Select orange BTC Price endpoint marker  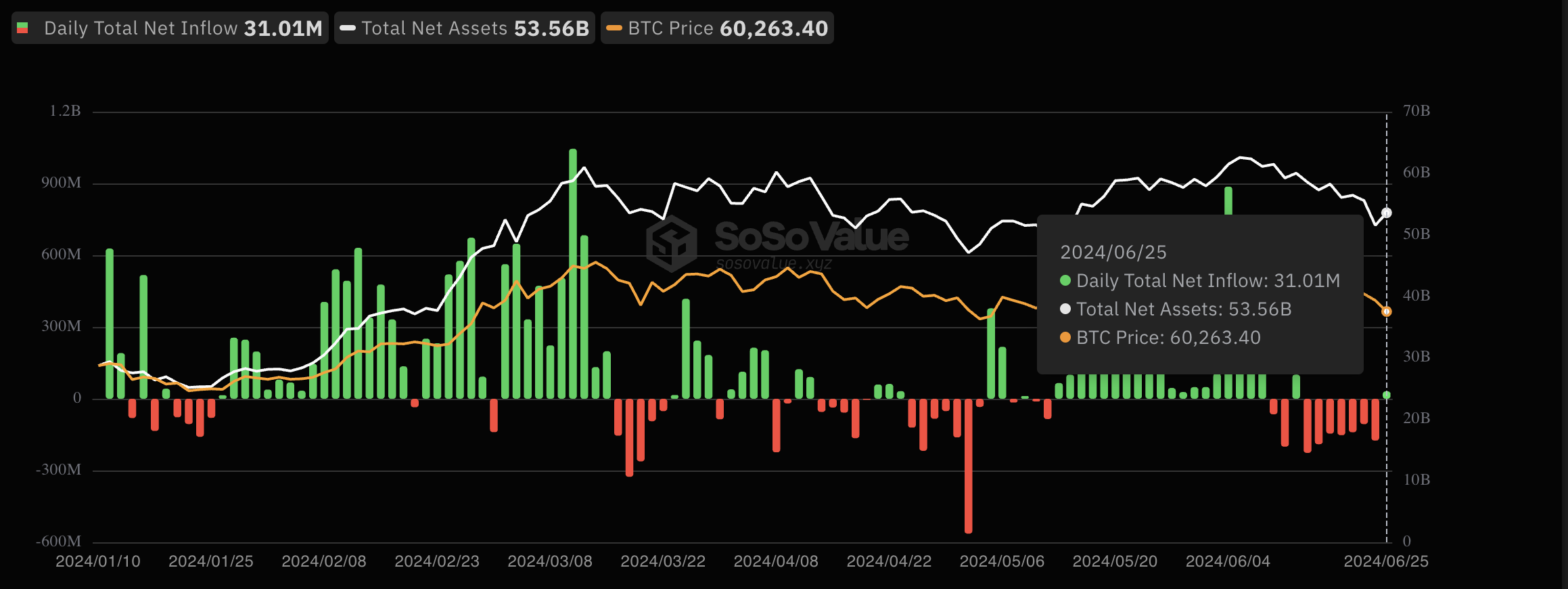(1386, 311)
